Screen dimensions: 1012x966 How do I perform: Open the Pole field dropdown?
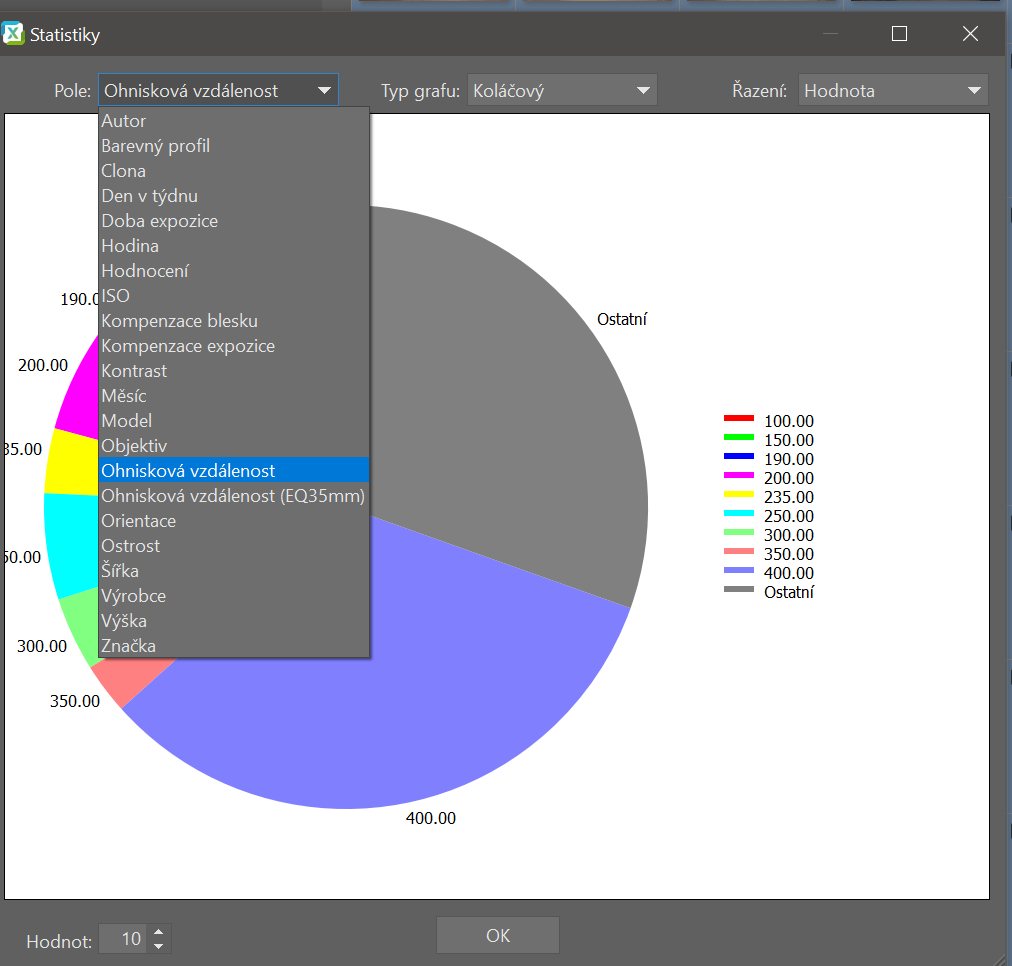(x=218, y=90)
